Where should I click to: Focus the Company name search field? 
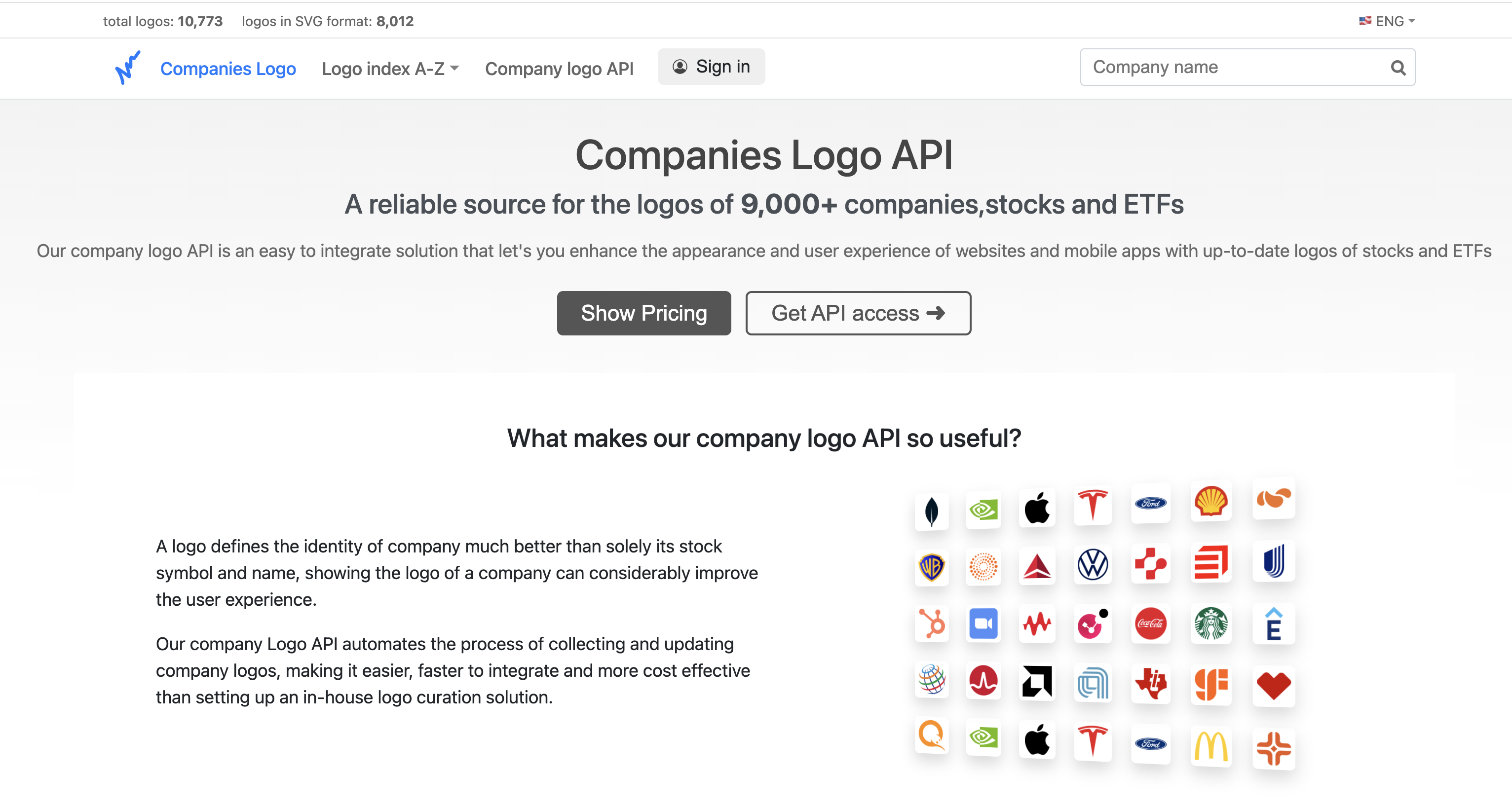coord(1247,68)
